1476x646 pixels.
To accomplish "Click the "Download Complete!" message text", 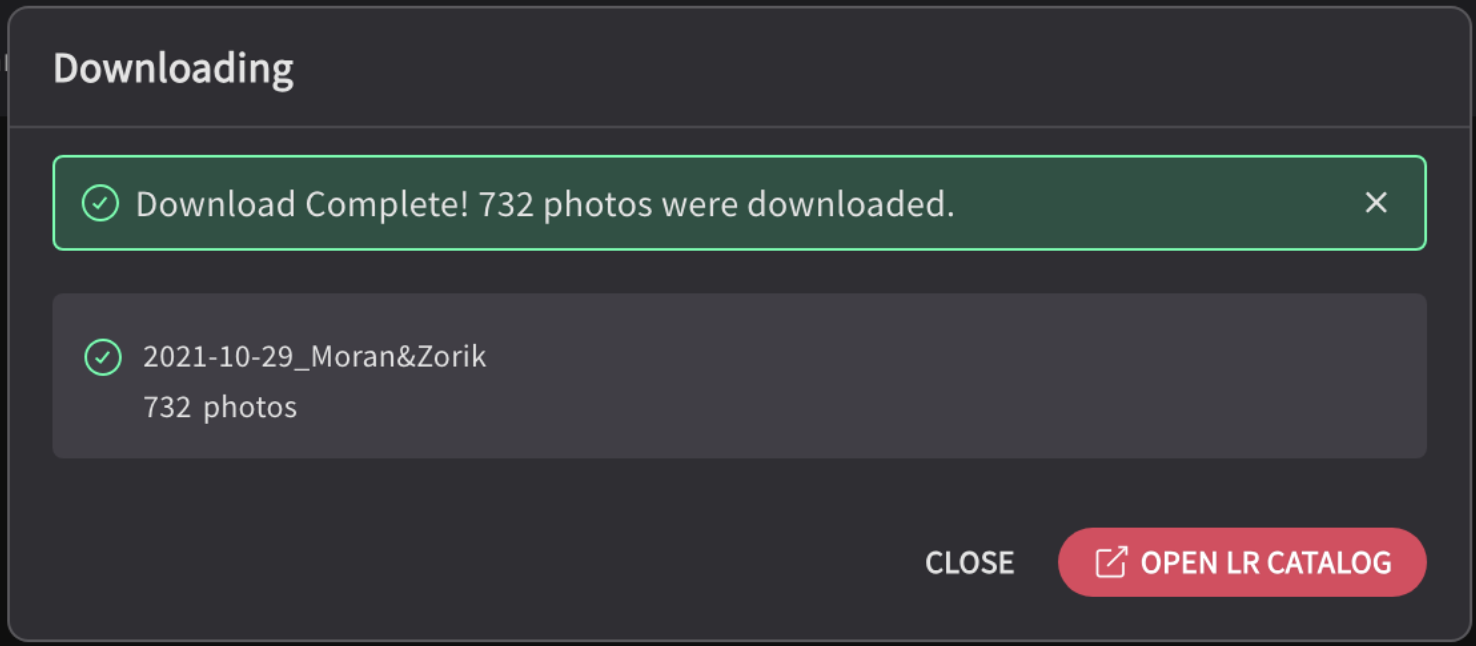I will pos(302,204).
